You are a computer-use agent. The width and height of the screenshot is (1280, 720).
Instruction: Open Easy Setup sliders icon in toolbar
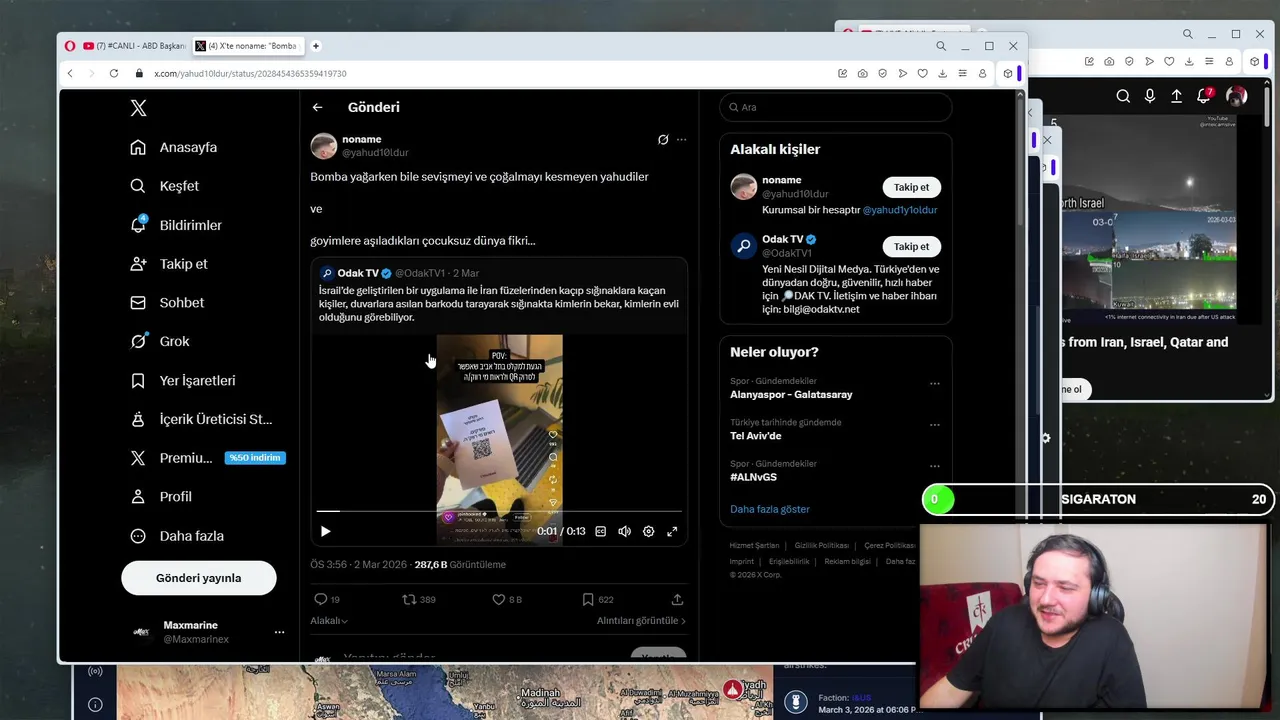coord(962,73)
